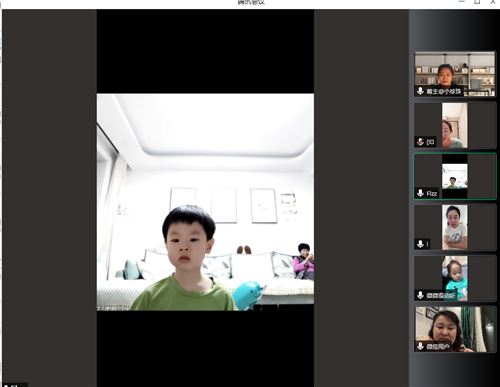This screenshot has height=387, width=500.
Task: Click the red-slashed muted microphone icon
Action: coord(420,142)
